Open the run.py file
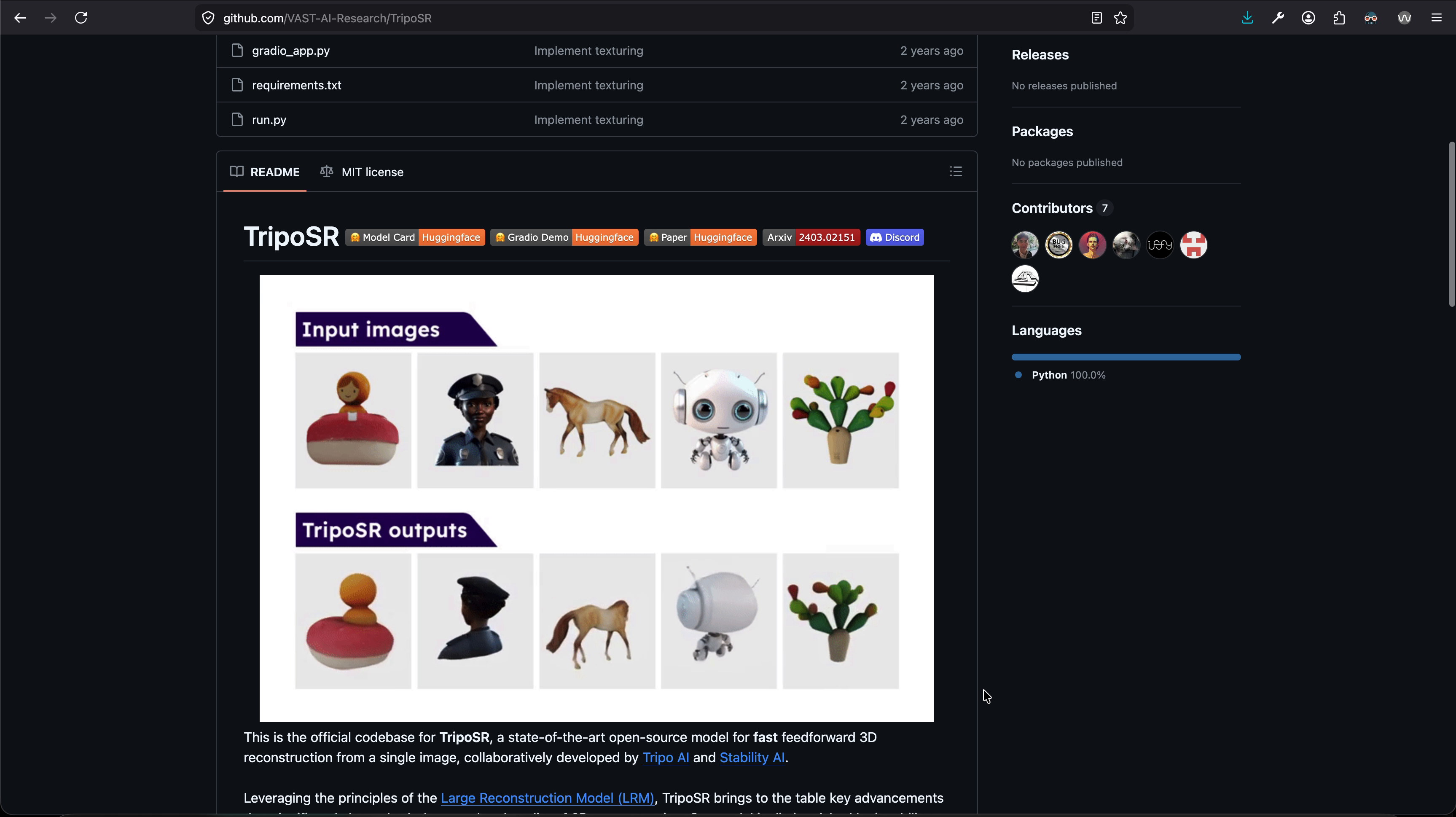 coord(269,120)
